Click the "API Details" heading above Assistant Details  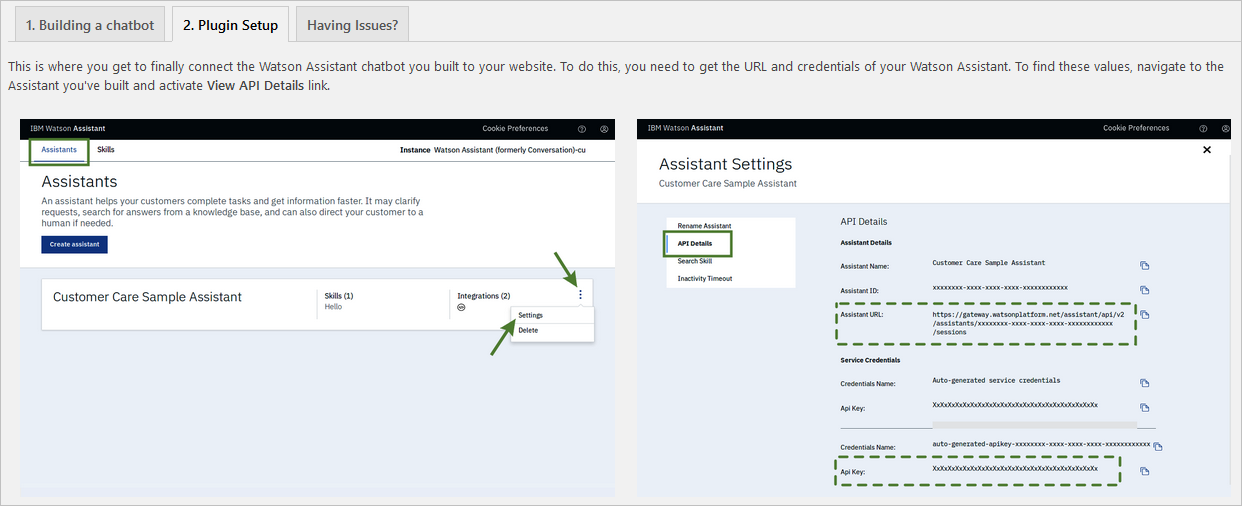(864, 222)
